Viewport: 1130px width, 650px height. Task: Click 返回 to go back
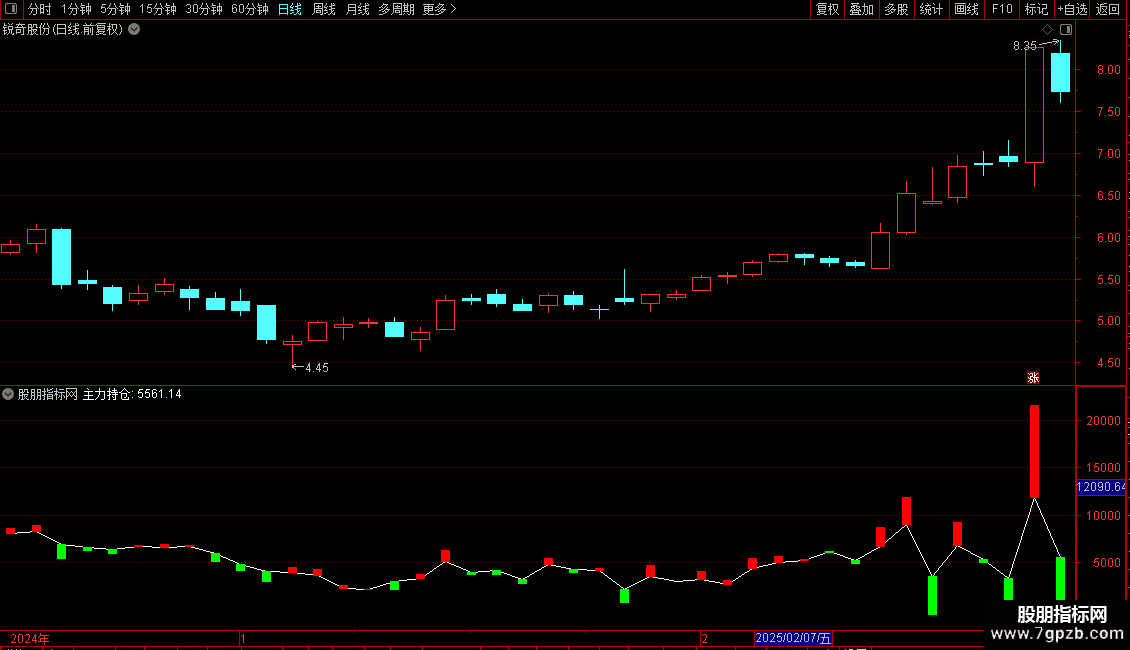point(1108,9)
